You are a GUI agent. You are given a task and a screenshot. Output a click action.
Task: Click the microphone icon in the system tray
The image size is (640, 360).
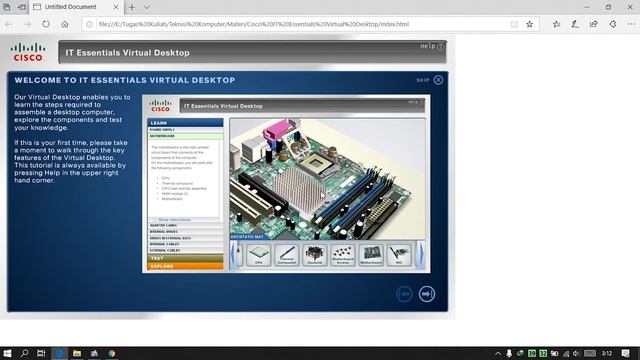pyautogui.click(x=509, y=353)
